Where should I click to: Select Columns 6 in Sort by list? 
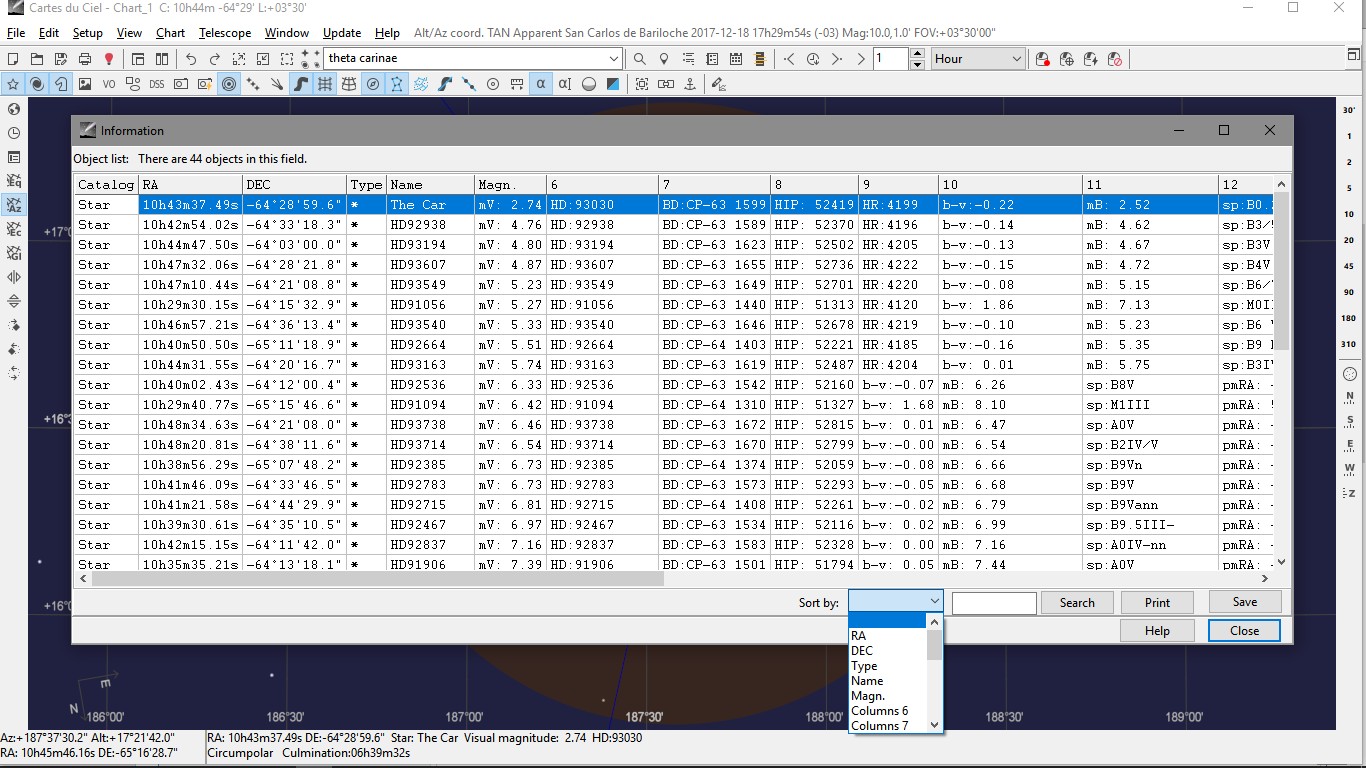[879, 711]
